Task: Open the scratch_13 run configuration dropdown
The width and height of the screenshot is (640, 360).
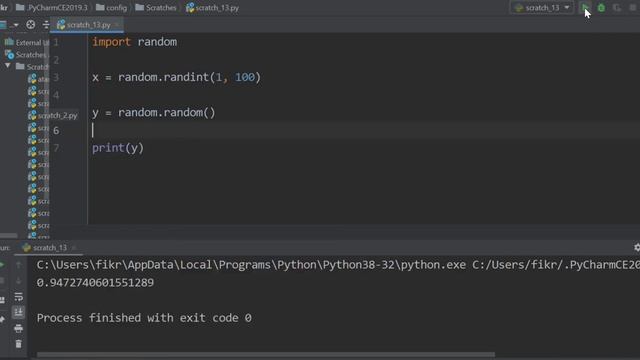Action: 542,8
